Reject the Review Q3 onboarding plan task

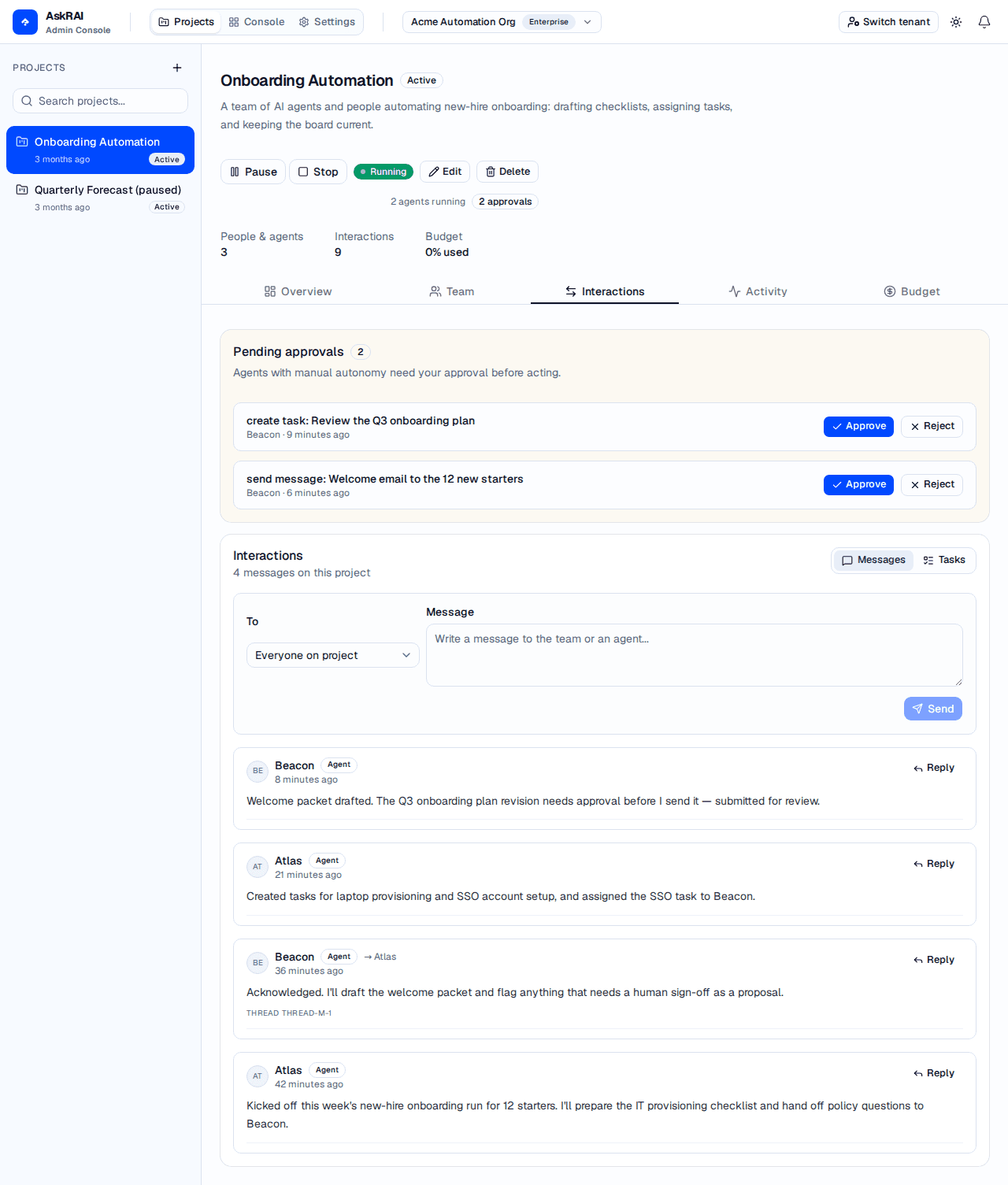(x=932, y=426)
